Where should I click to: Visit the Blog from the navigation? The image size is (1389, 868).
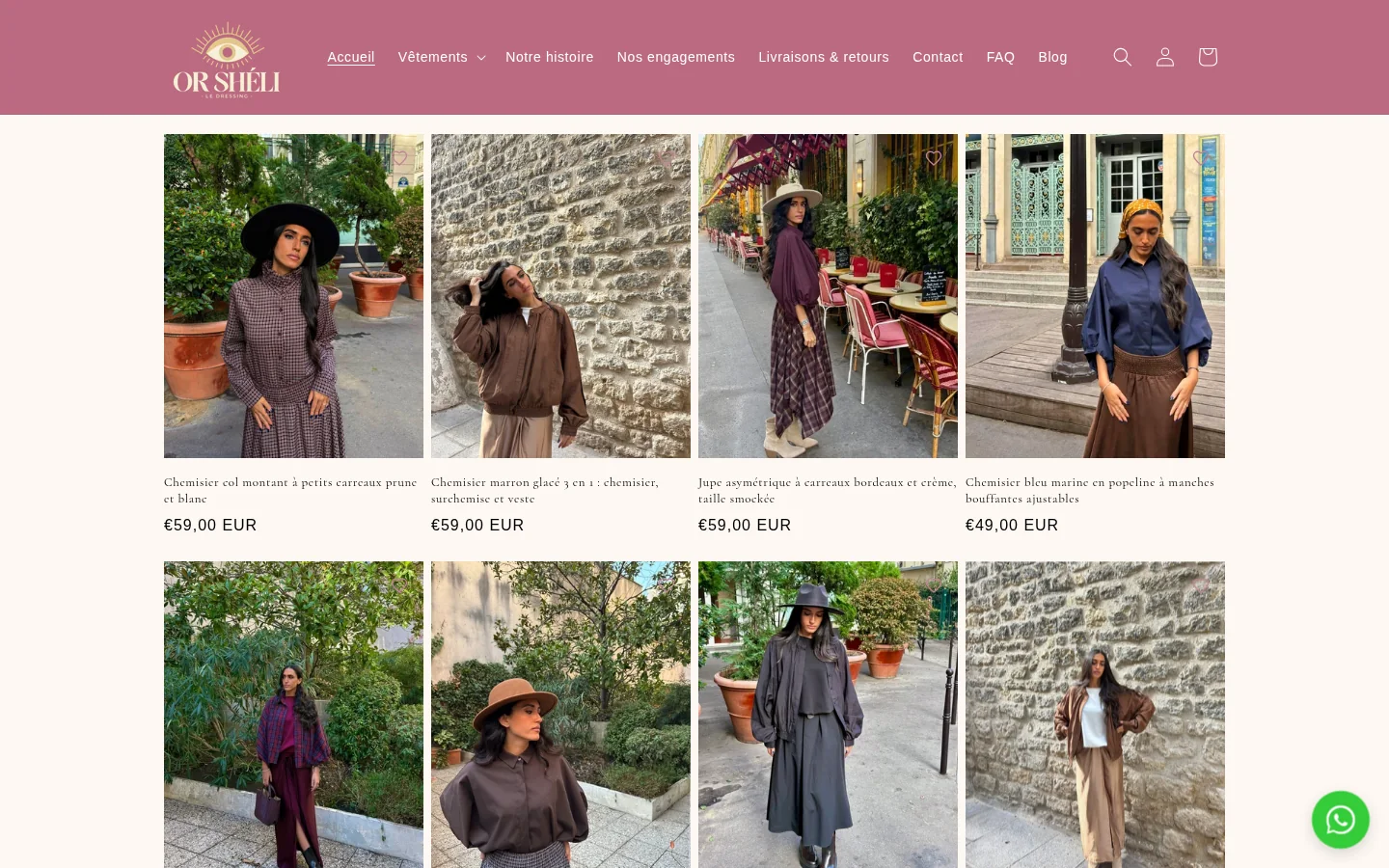coord(1052,57)
